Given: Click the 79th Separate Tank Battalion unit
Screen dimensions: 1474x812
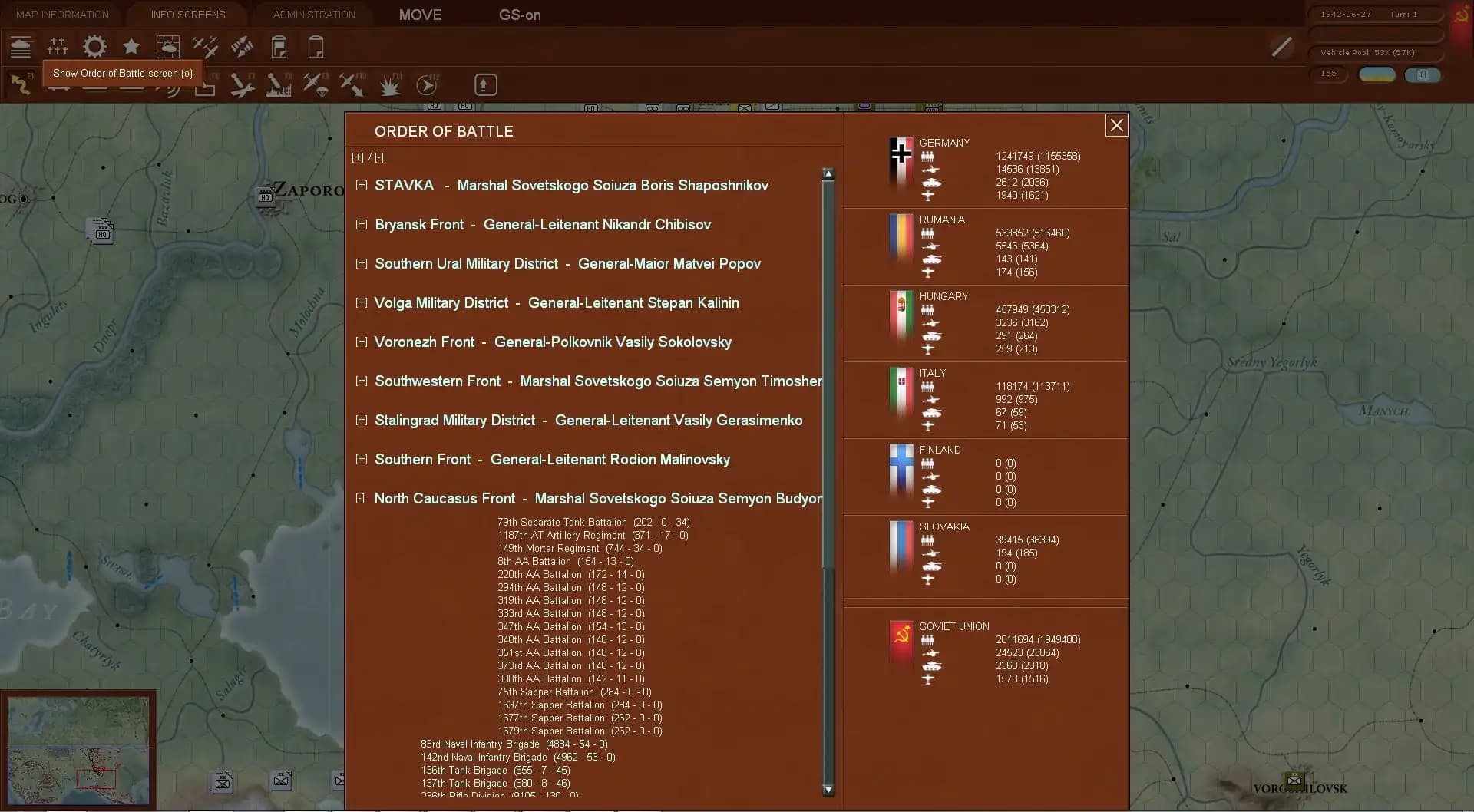Looking at the screenshot, I should click(562, 523).
